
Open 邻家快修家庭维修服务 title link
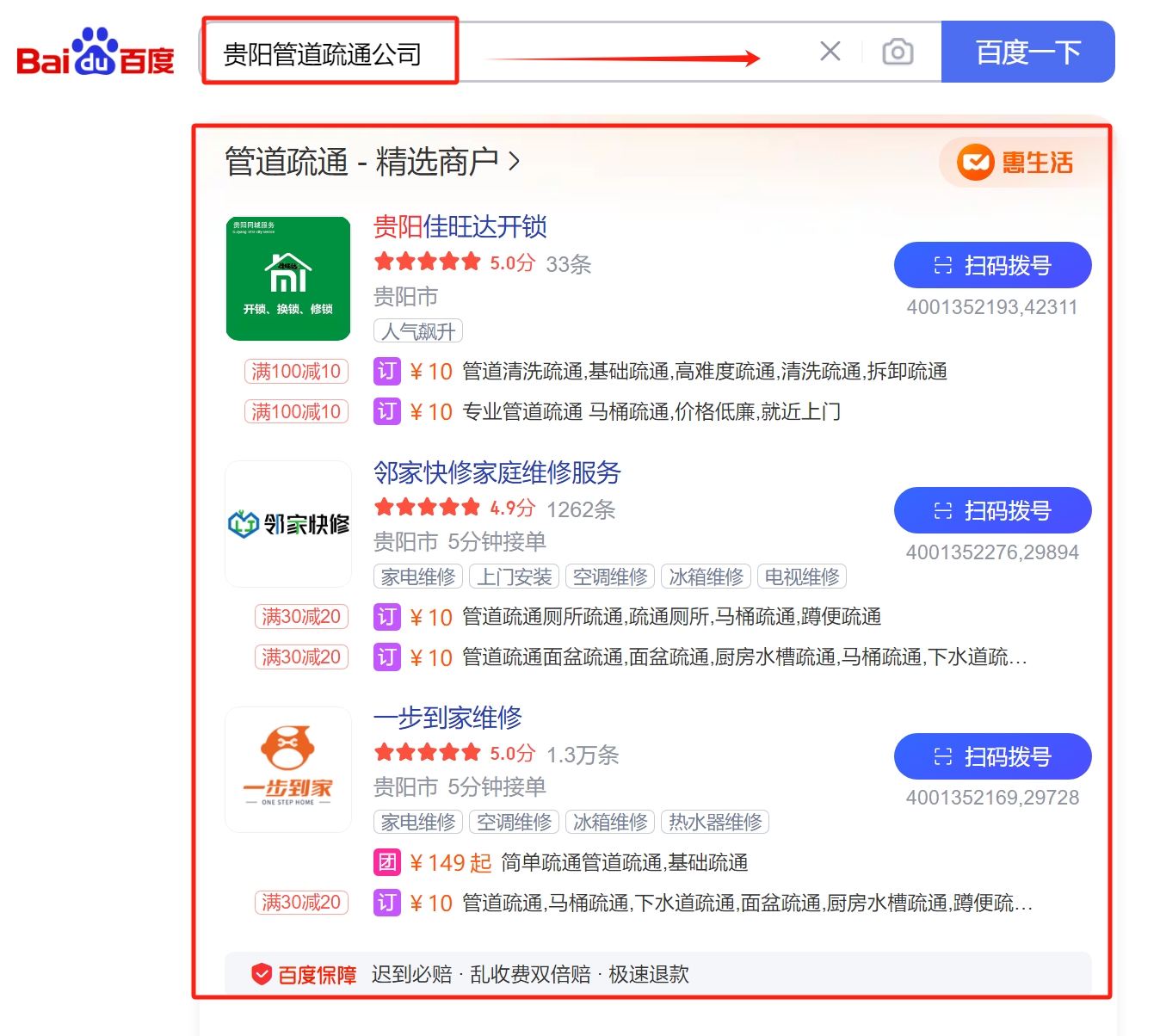tap(497, 472)
